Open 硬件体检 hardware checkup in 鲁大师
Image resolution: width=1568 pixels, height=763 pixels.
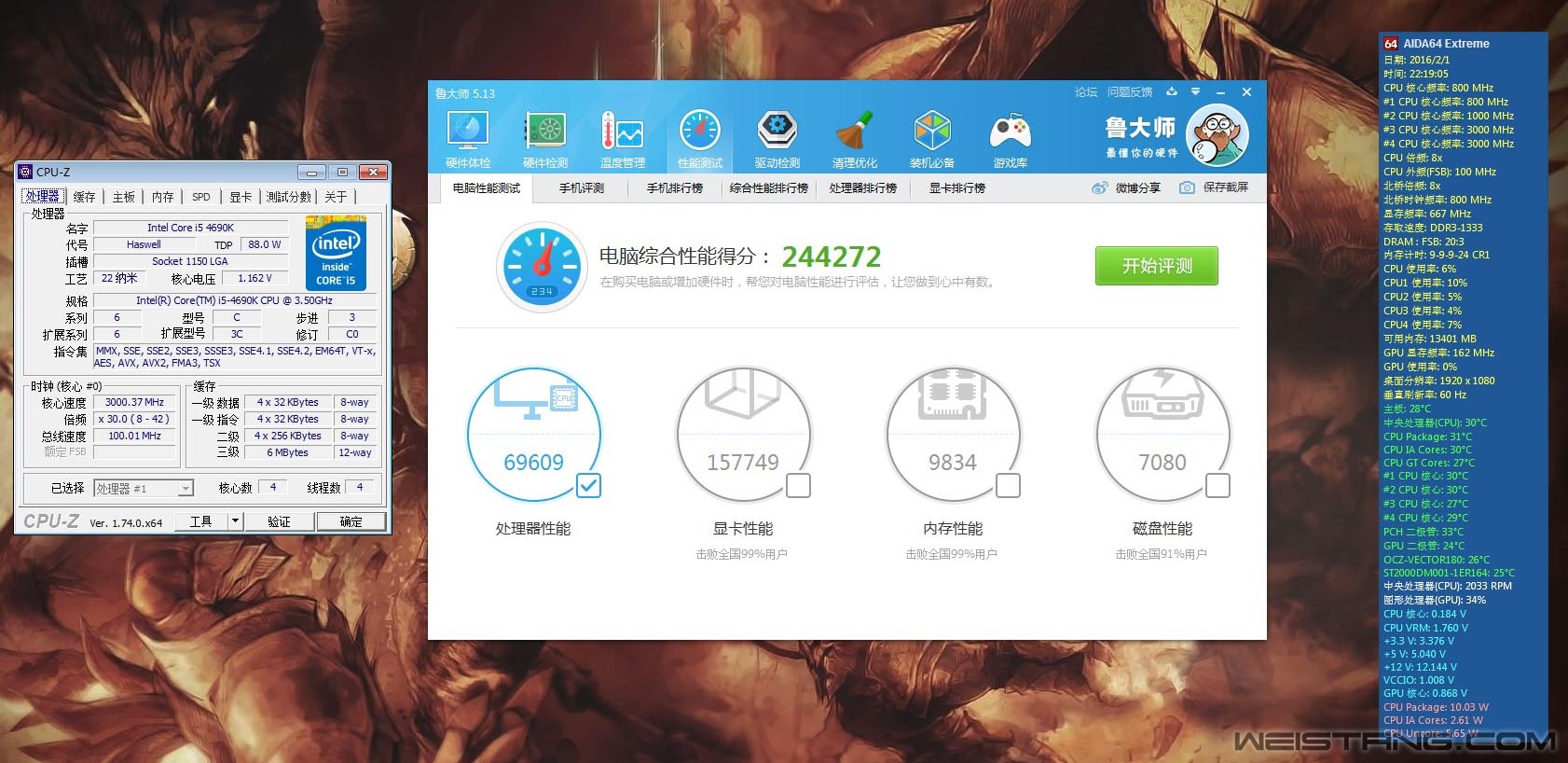point(468,140)
